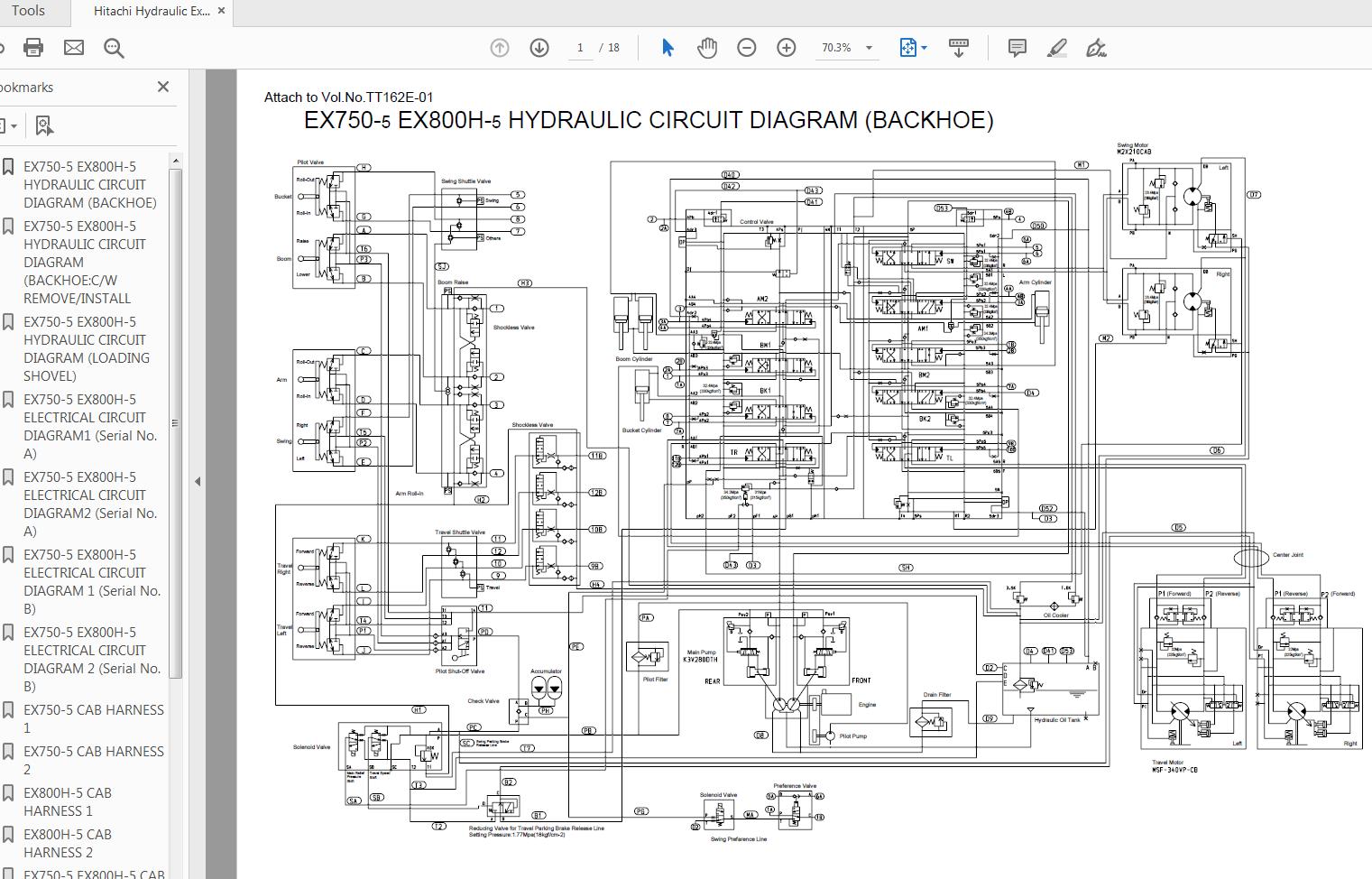Close the Hitachi Hydraulic document tab
Image resolution: width=1372 pixels, height=879 pixels.
(223, 12)
